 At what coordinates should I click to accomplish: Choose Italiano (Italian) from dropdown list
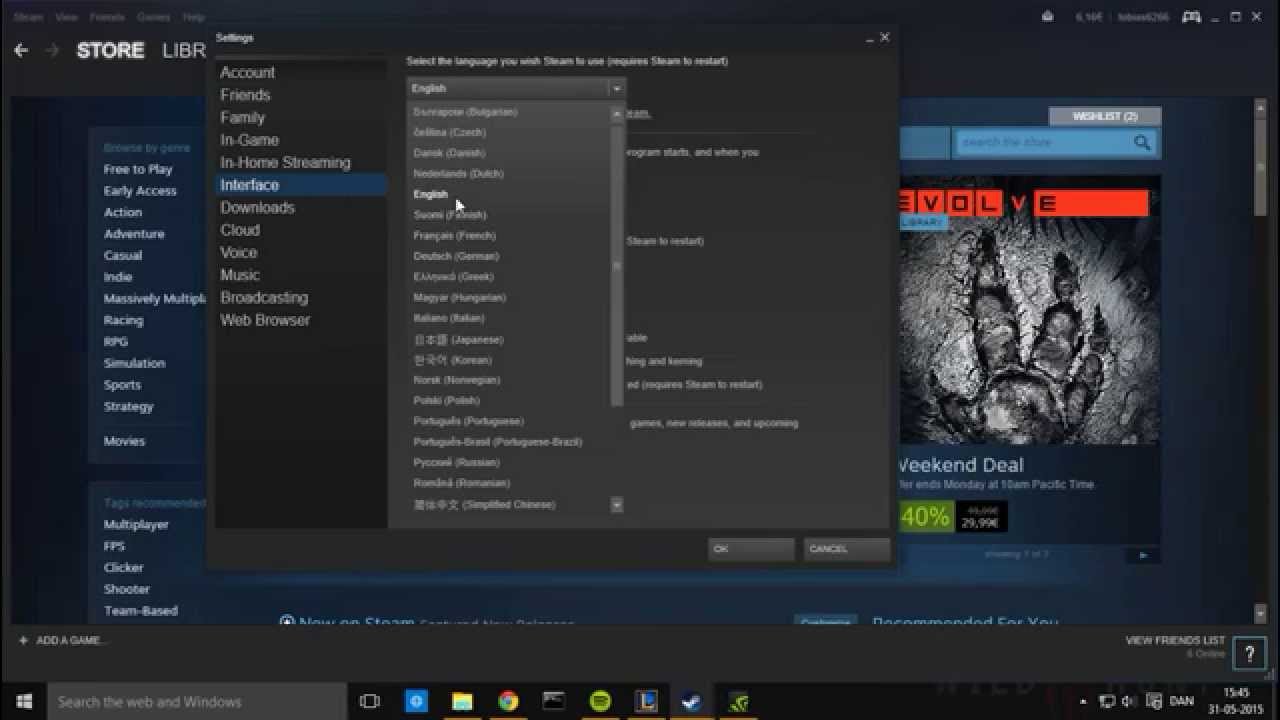click(449, 318)
